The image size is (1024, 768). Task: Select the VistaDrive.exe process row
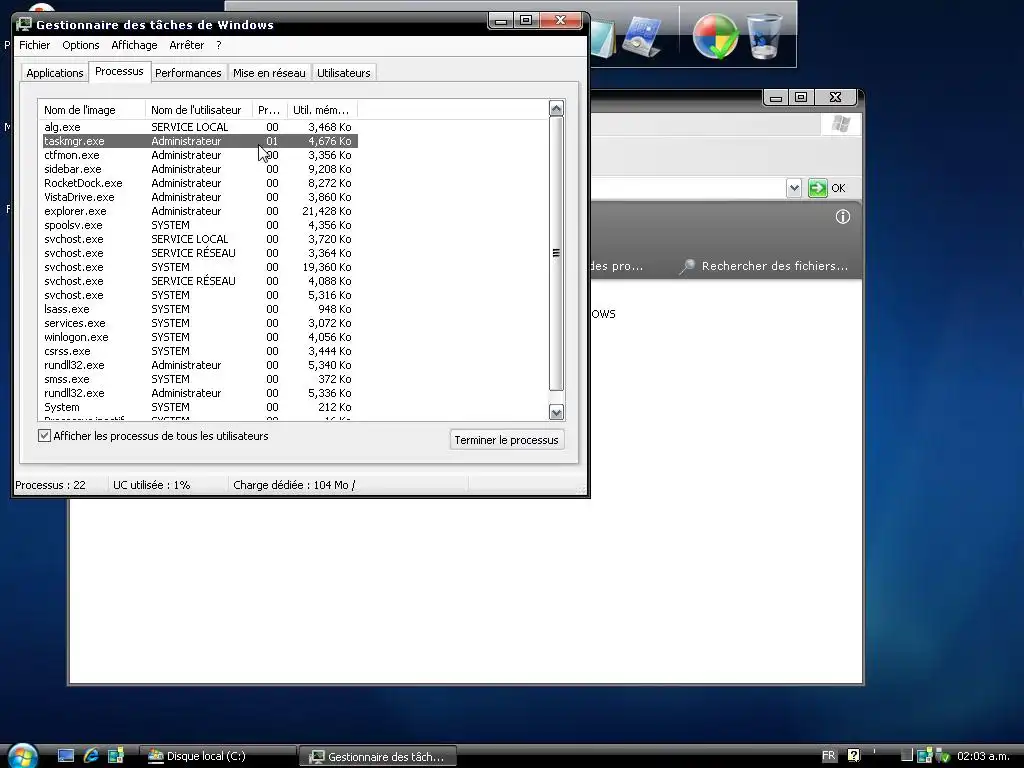tap(199, 197)
